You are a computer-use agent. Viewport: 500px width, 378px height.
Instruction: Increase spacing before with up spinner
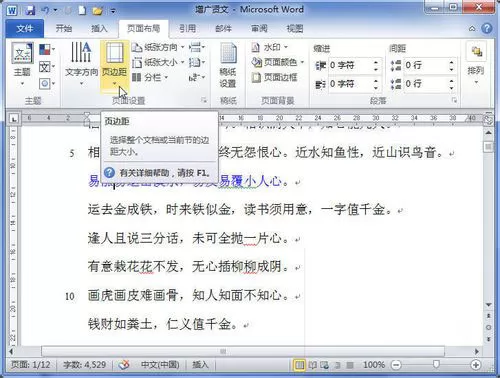(x=451, y=62)
